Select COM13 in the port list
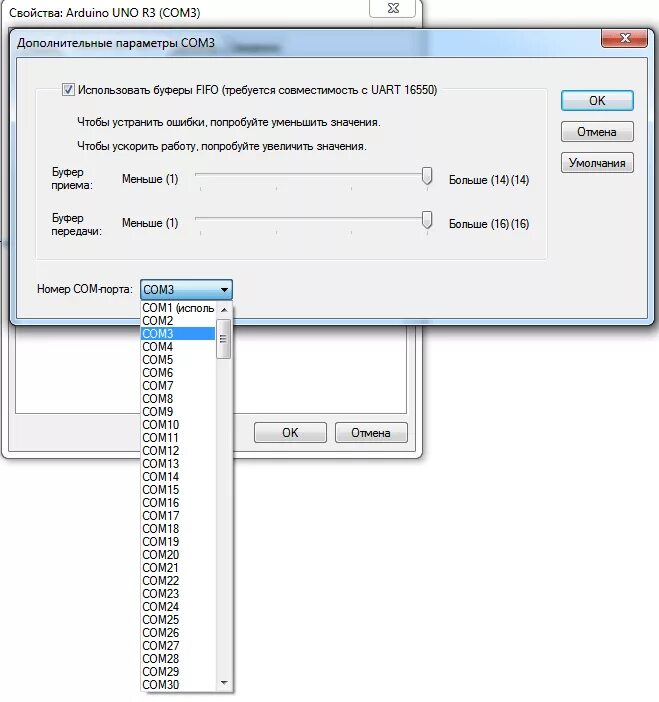This screenshot has width=659, height=702. click(178, 464)
